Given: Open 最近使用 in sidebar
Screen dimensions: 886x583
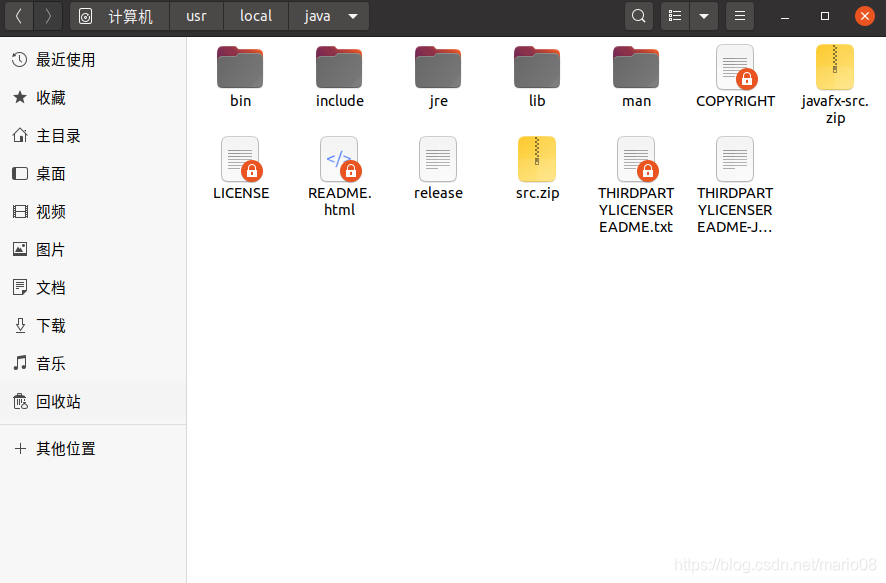Looking at the screenshot, I should coord(93,59).
